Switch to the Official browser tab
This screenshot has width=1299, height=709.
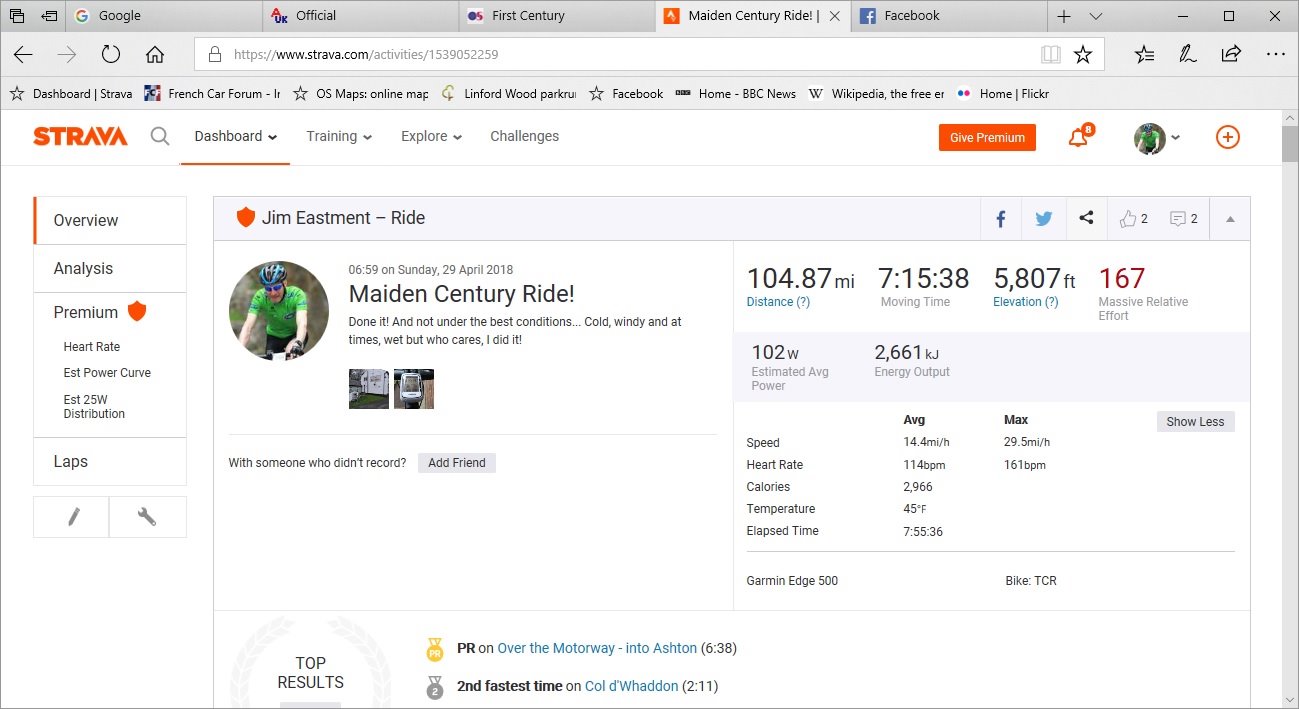(x=359, y=16)
